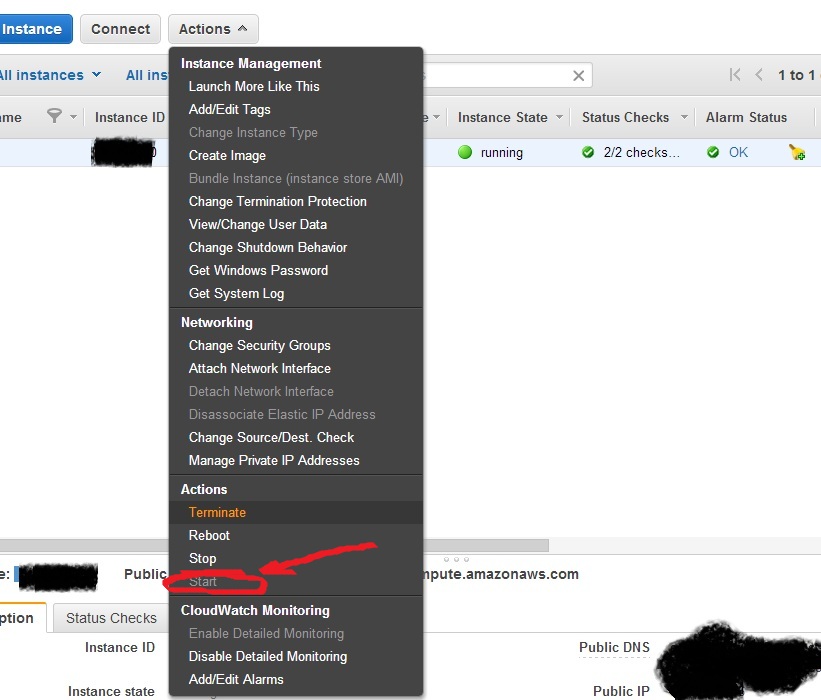This screenshot has width=821, height=700.
Task: Click the Name column filter funnel icon
Action: pyautogui.click(x=54, y=116)
